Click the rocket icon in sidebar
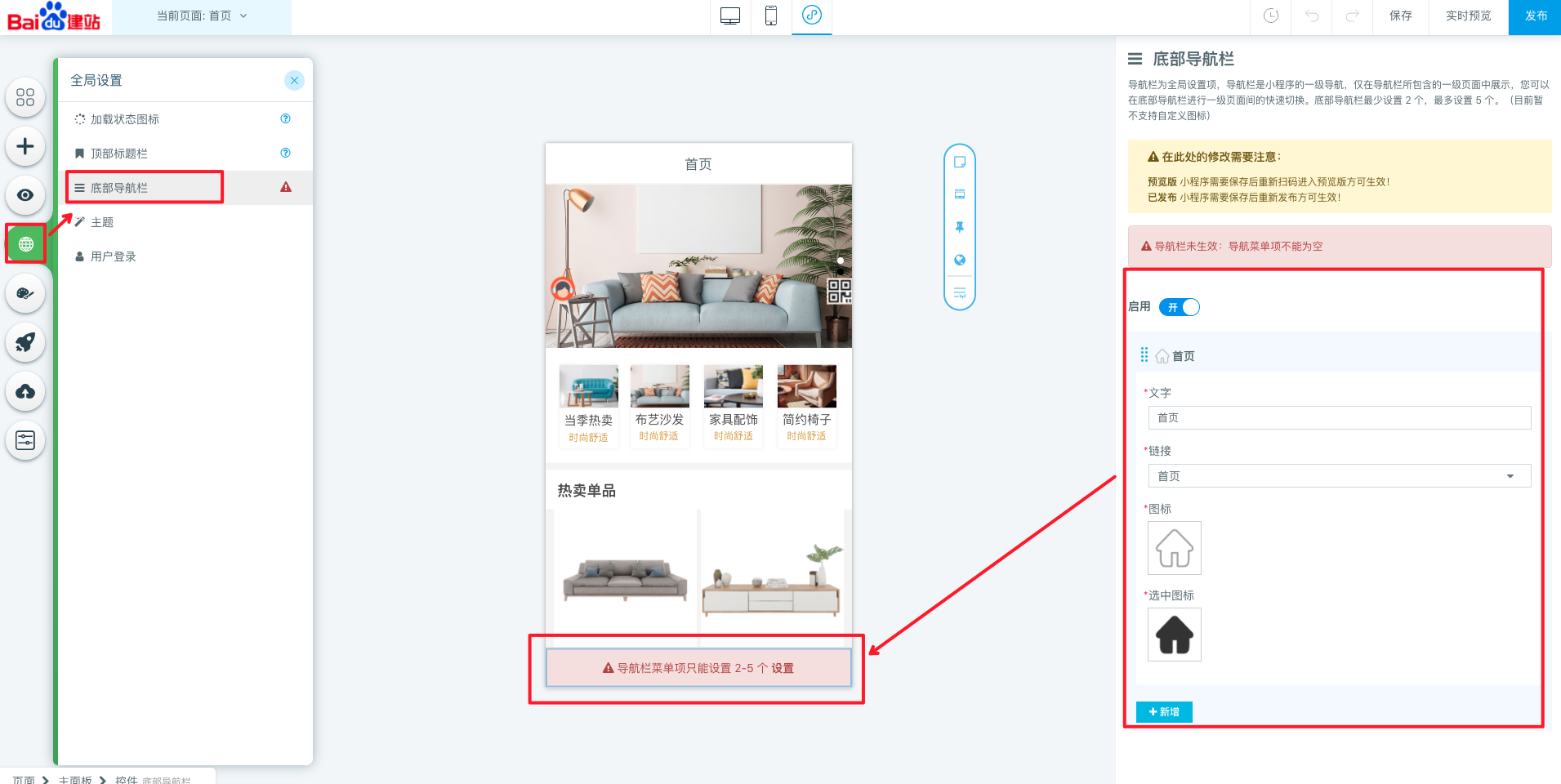This screenshot has width=1561, height=784. 25,342
